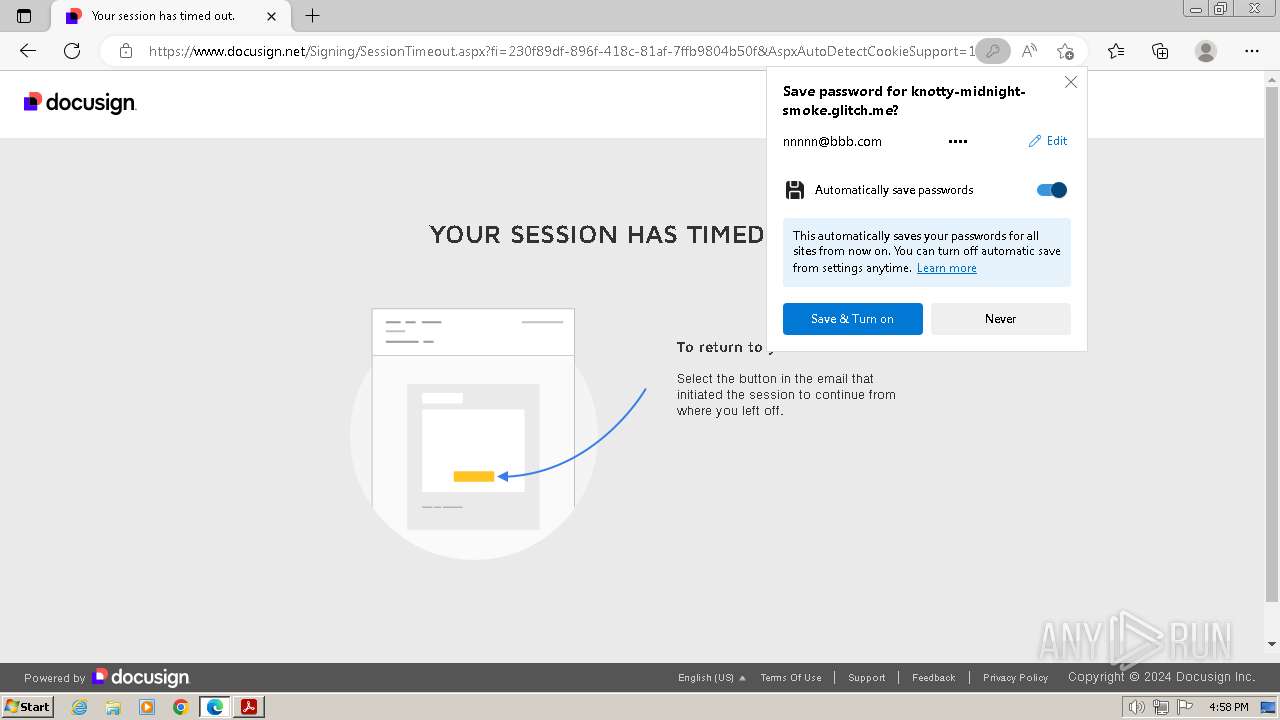Select Microsoft Edge taskbar icon
Viewport: 1280px width, 720px height.
click(214, 707)
